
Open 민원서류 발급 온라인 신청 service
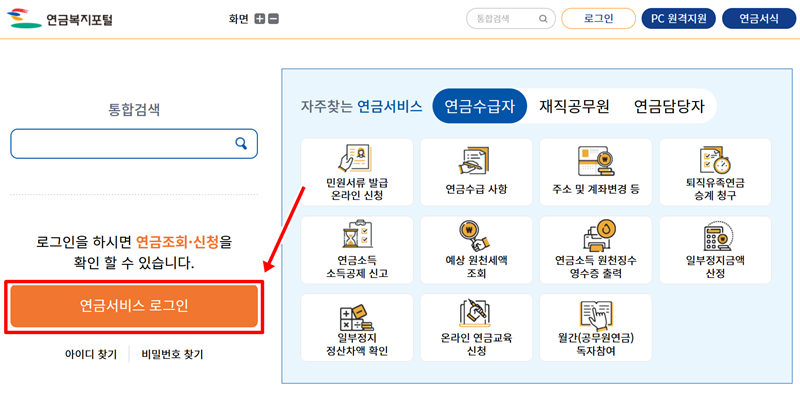coord(357,171)
